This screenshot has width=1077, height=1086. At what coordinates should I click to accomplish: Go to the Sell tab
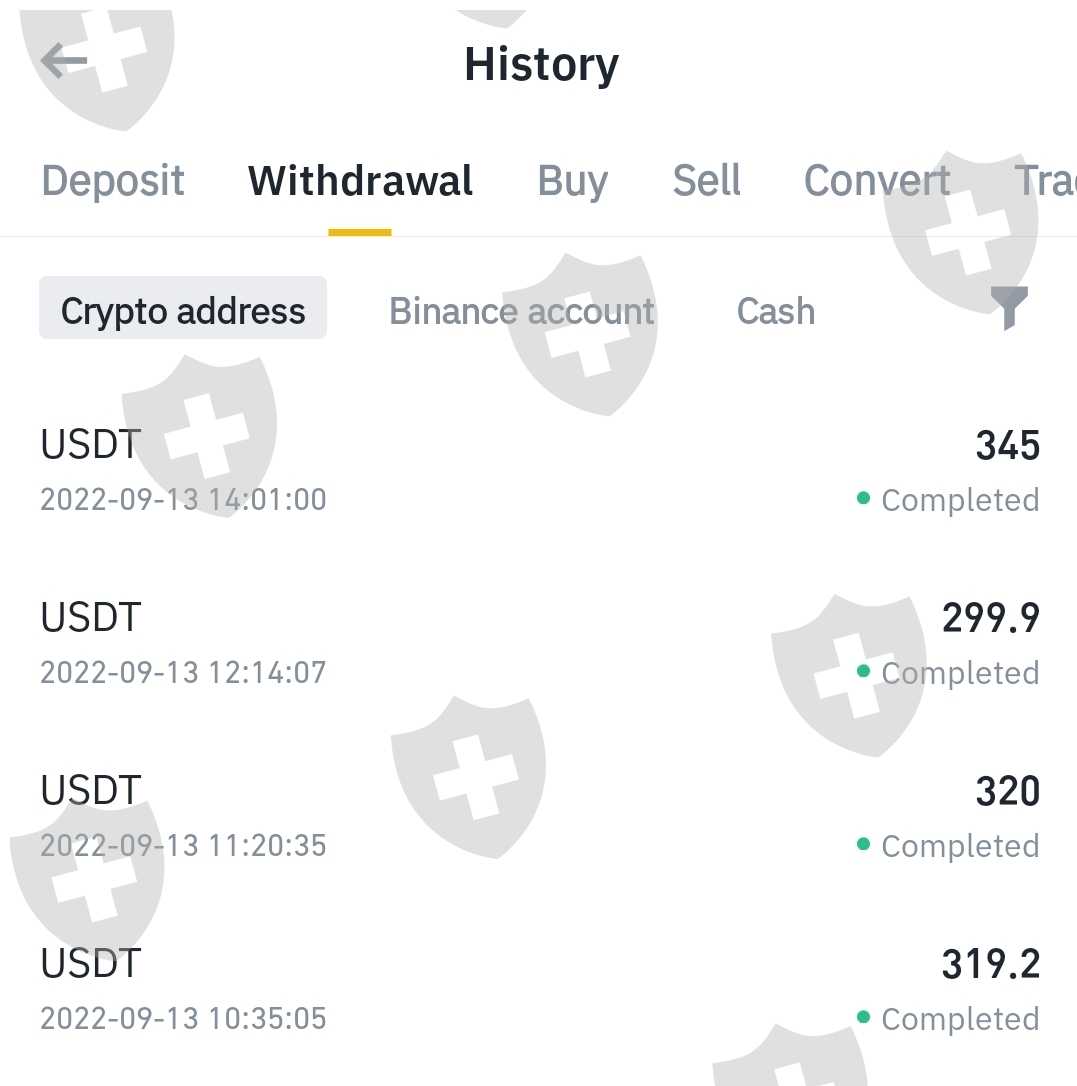pos(706,181)
